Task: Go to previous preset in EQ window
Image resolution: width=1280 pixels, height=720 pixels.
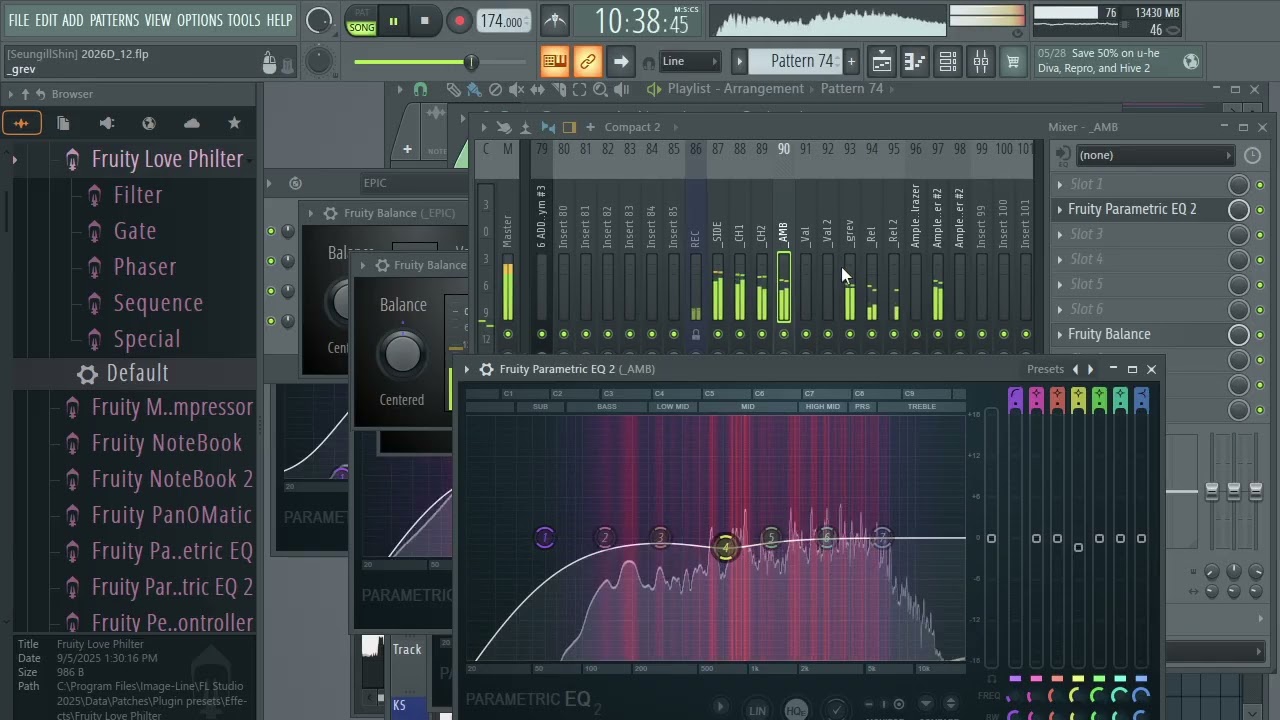Action: [x=1076, y=369]
